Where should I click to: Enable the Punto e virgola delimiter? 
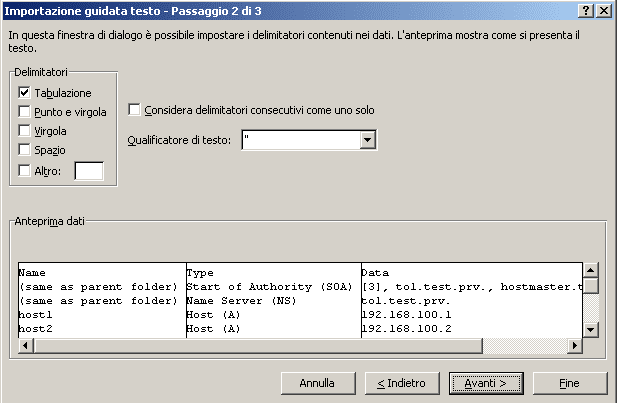(x=24, y=111)
